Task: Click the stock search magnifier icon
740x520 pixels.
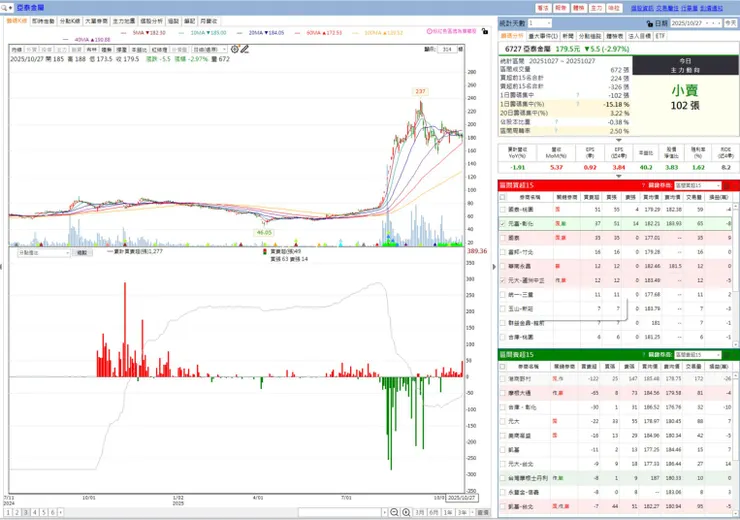Action: (x=4, y=8)
